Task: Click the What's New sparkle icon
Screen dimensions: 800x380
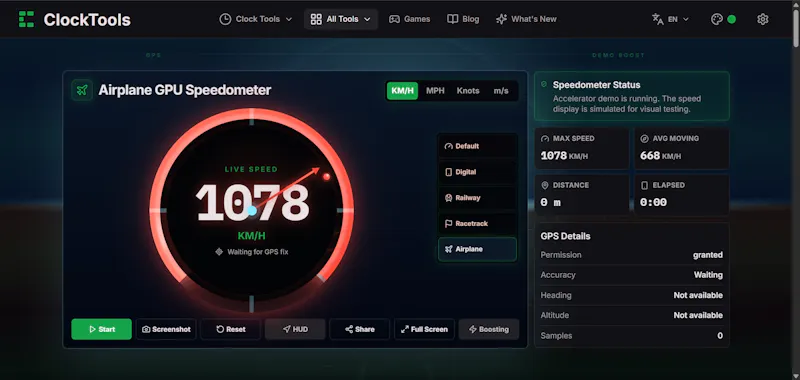Action: [502, 19]
